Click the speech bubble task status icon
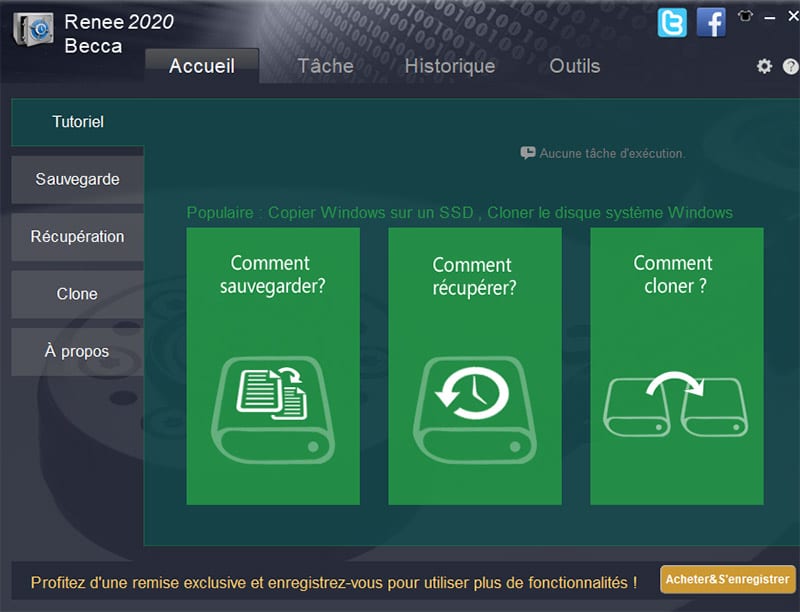800x612 pixels. (x=528, y=154)
